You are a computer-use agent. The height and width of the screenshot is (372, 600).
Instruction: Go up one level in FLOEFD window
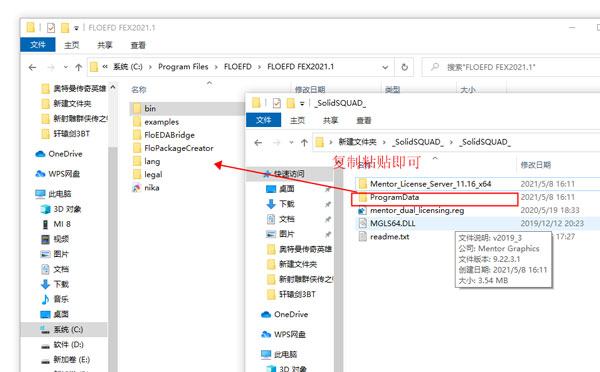coord(78,67)
